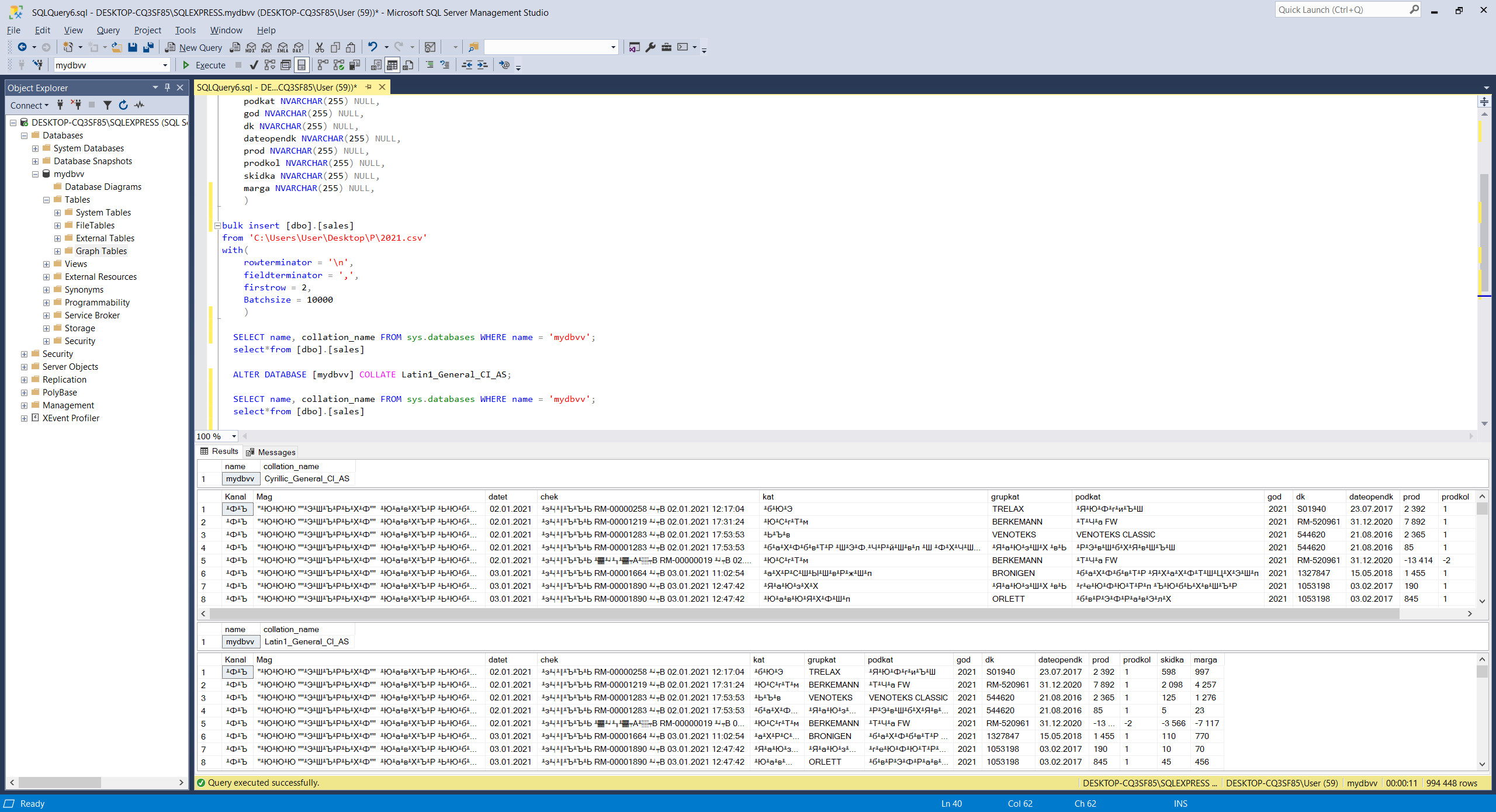1496x812 pixels.
Task: Click the Undo arrow icon
Action: click(372, 47)
